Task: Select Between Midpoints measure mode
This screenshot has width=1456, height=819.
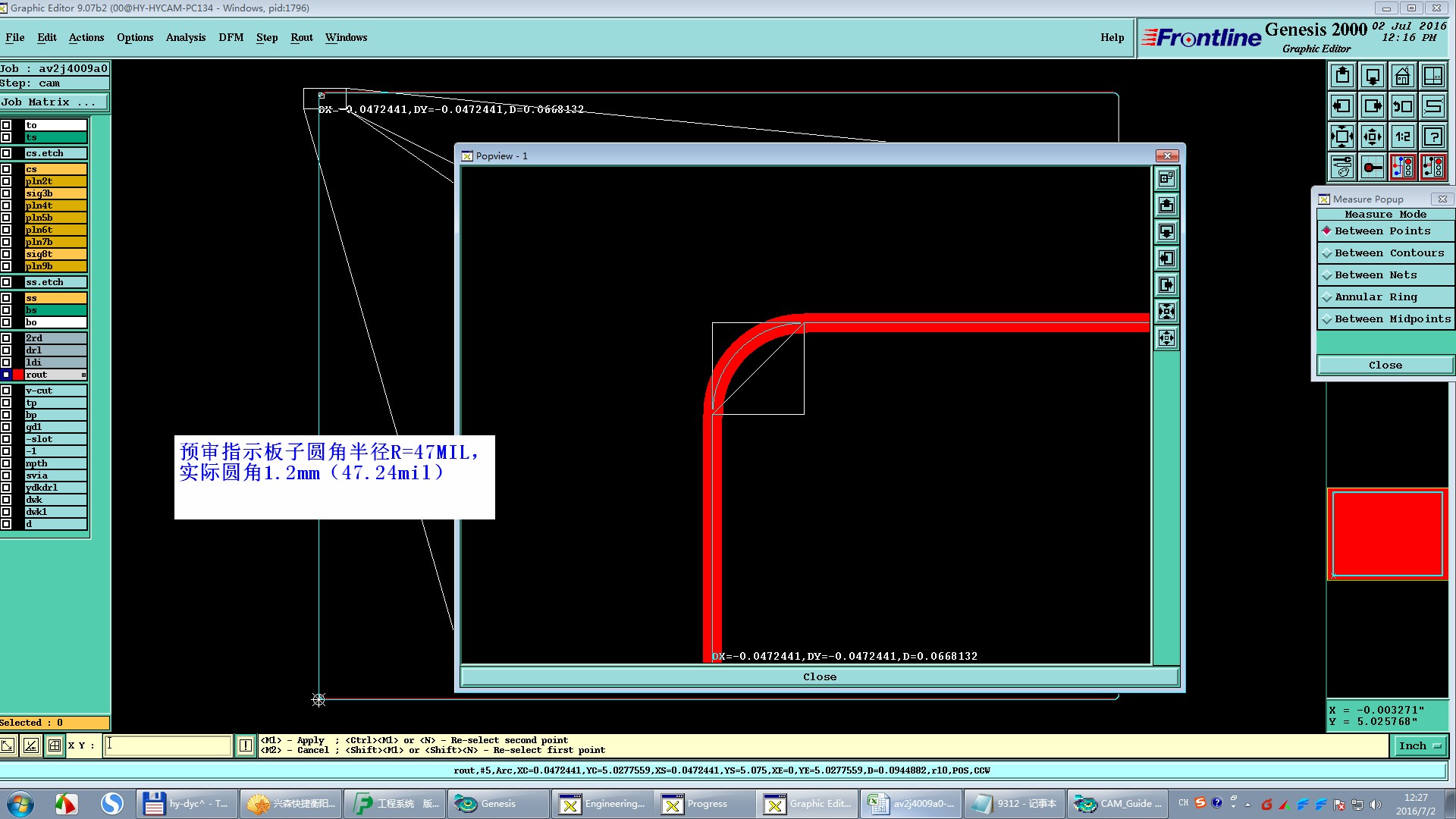Action: (x=1385, y=319)
